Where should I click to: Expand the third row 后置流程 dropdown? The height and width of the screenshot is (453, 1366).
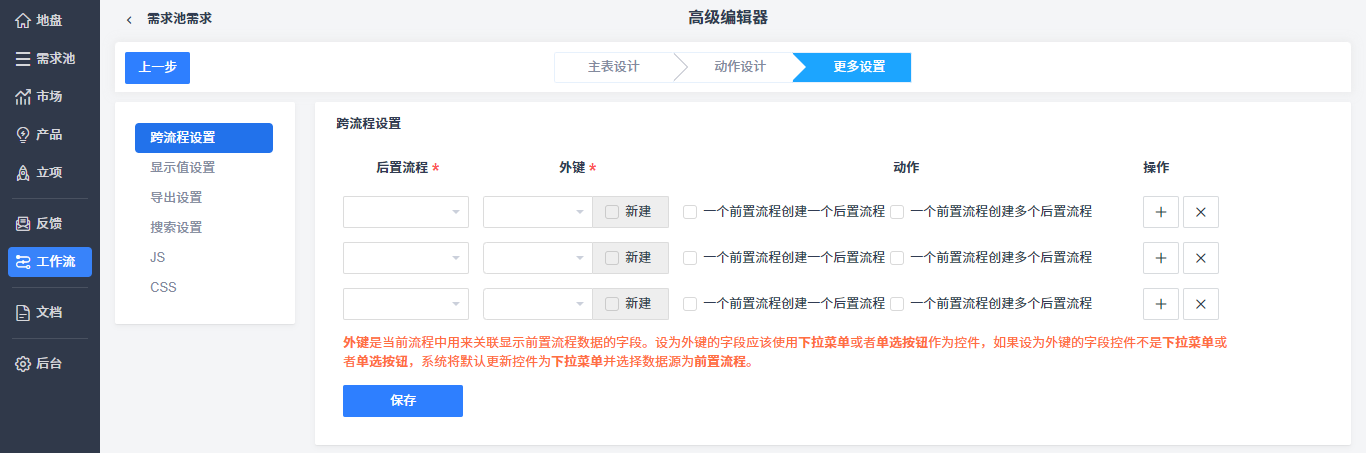pos(406,304)
